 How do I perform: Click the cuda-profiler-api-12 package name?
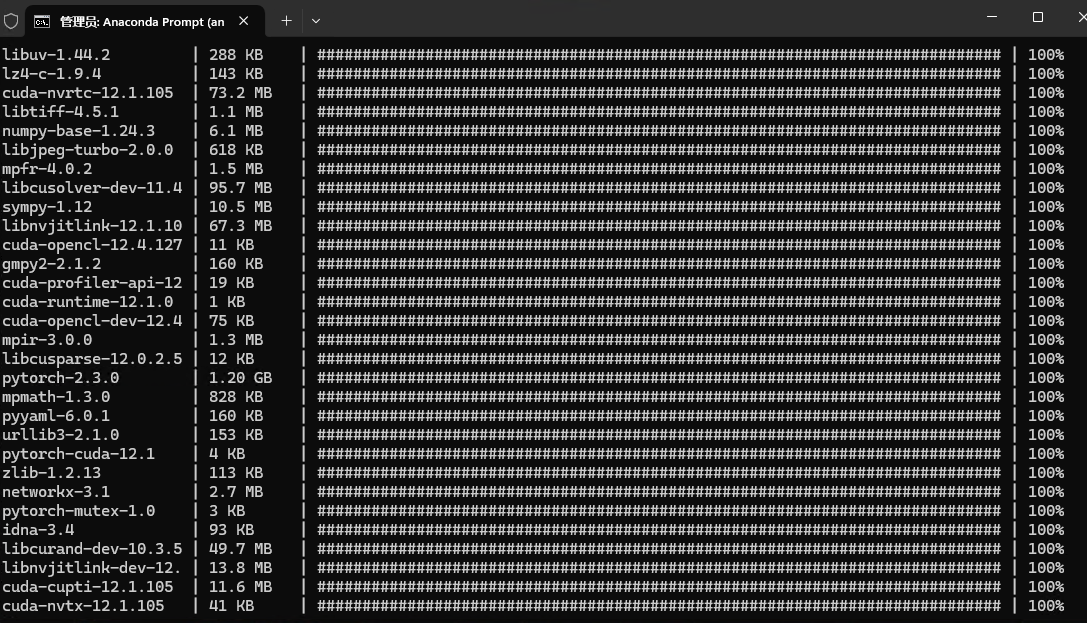pyautogui.click(x=92, y=283)
